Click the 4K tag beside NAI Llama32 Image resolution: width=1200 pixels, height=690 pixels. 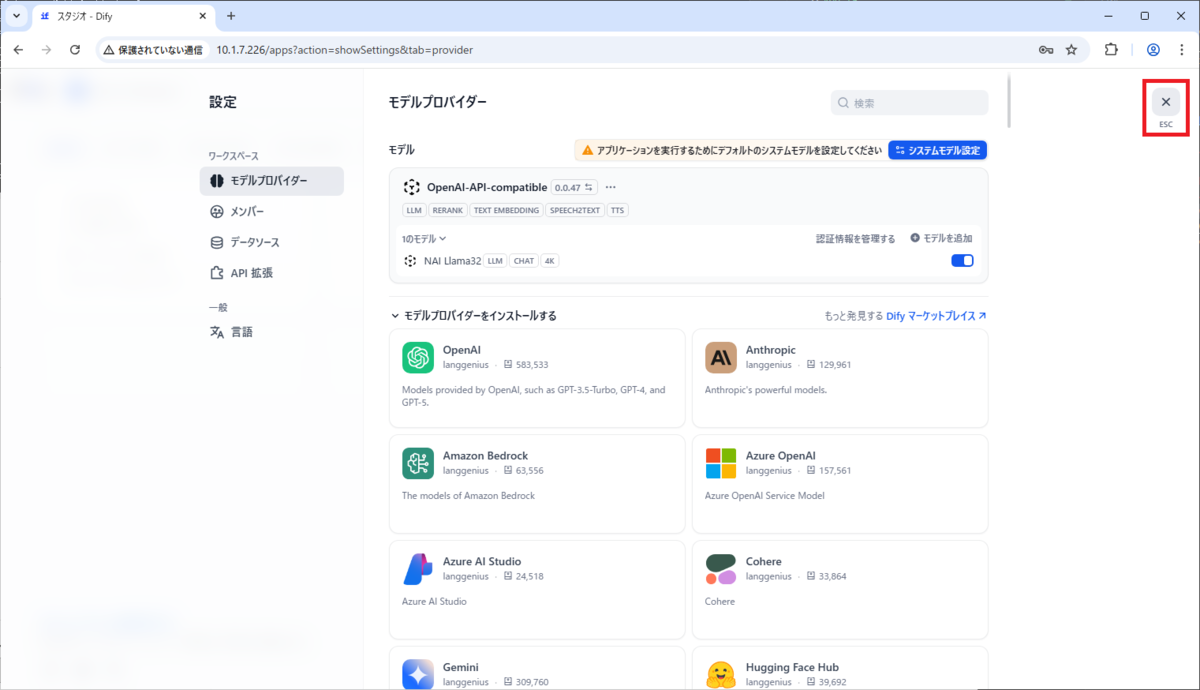(550, 261)
